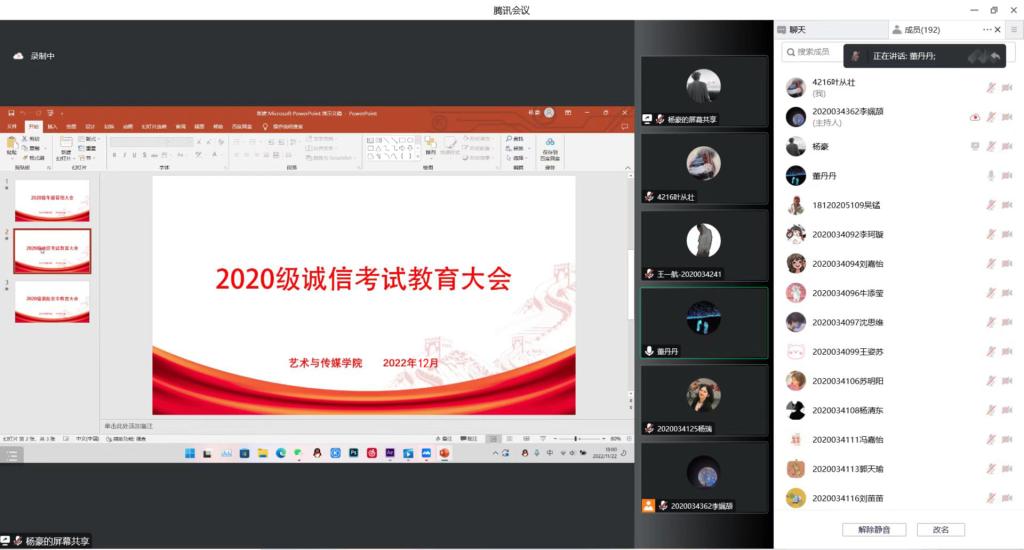
Task: Click the screen share icon beside 杨豪
Action: tap(975, 146)
